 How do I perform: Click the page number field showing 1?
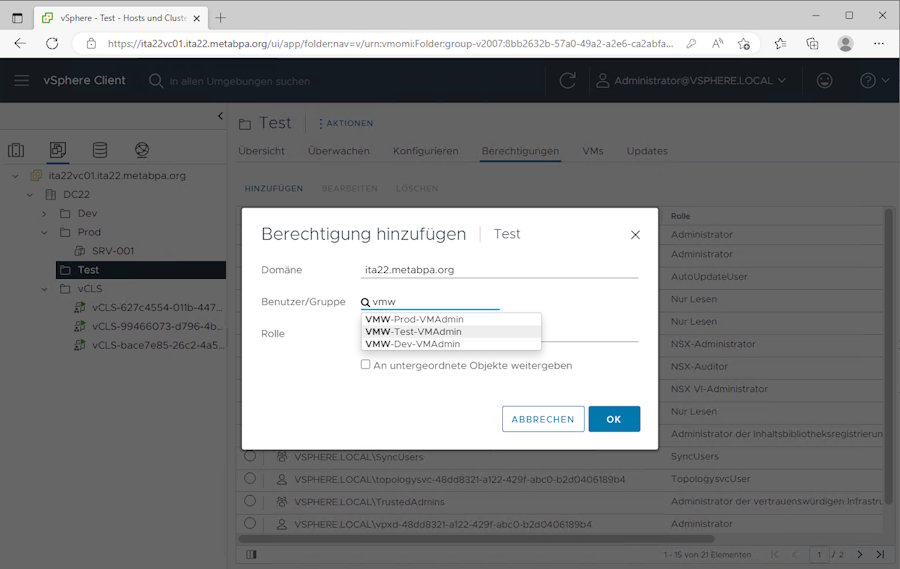pos(819,554)
